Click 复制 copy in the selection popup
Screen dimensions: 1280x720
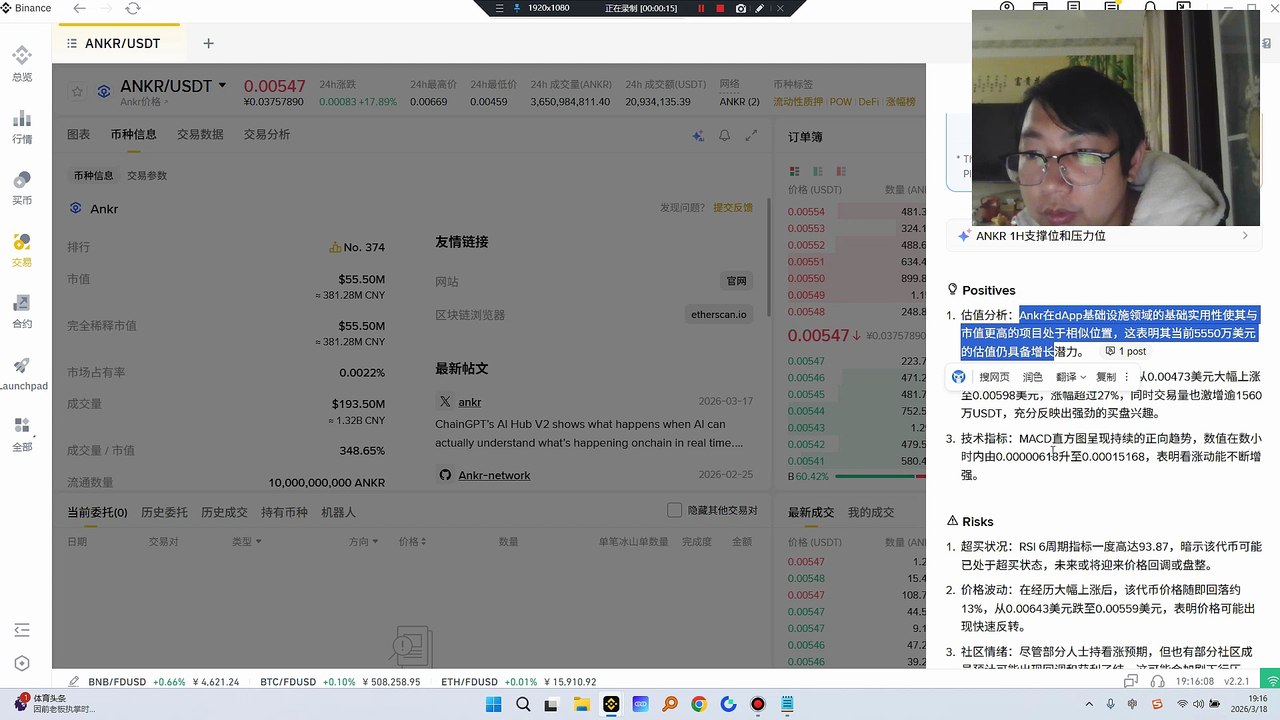1106,377
